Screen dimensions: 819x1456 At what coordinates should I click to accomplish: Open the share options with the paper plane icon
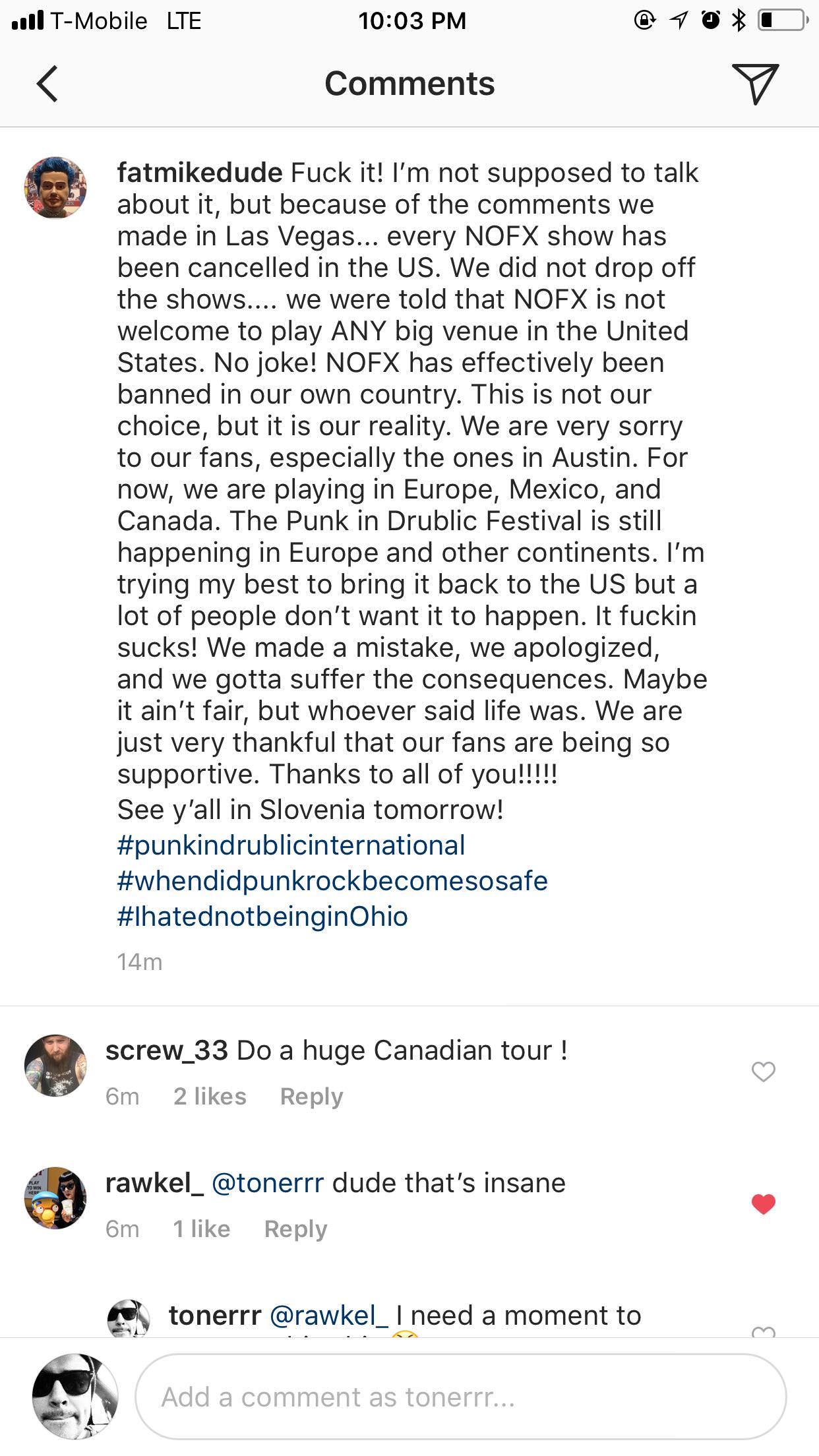click(757, 84)
